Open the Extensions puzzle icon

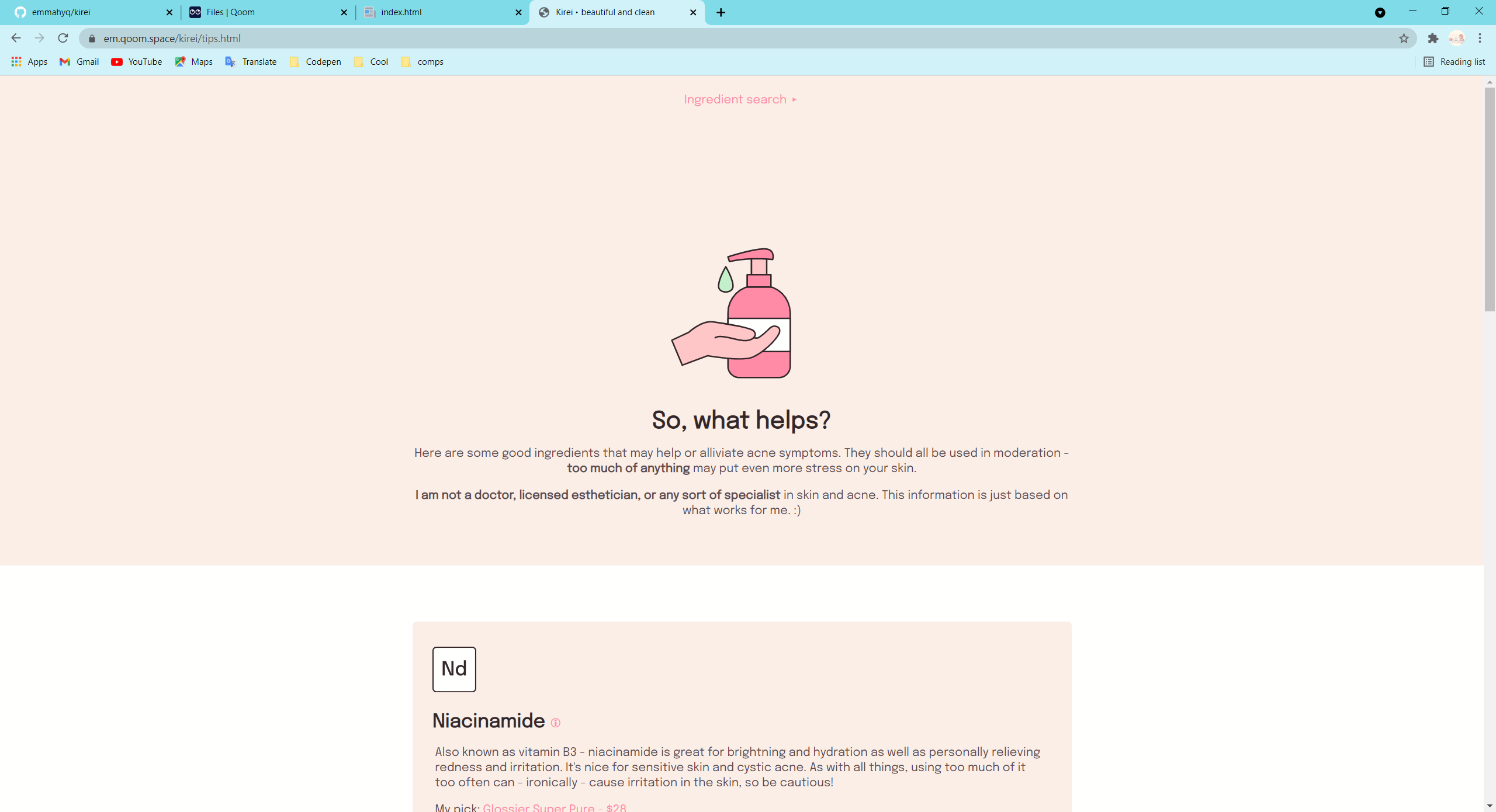tap(1433, 39)
